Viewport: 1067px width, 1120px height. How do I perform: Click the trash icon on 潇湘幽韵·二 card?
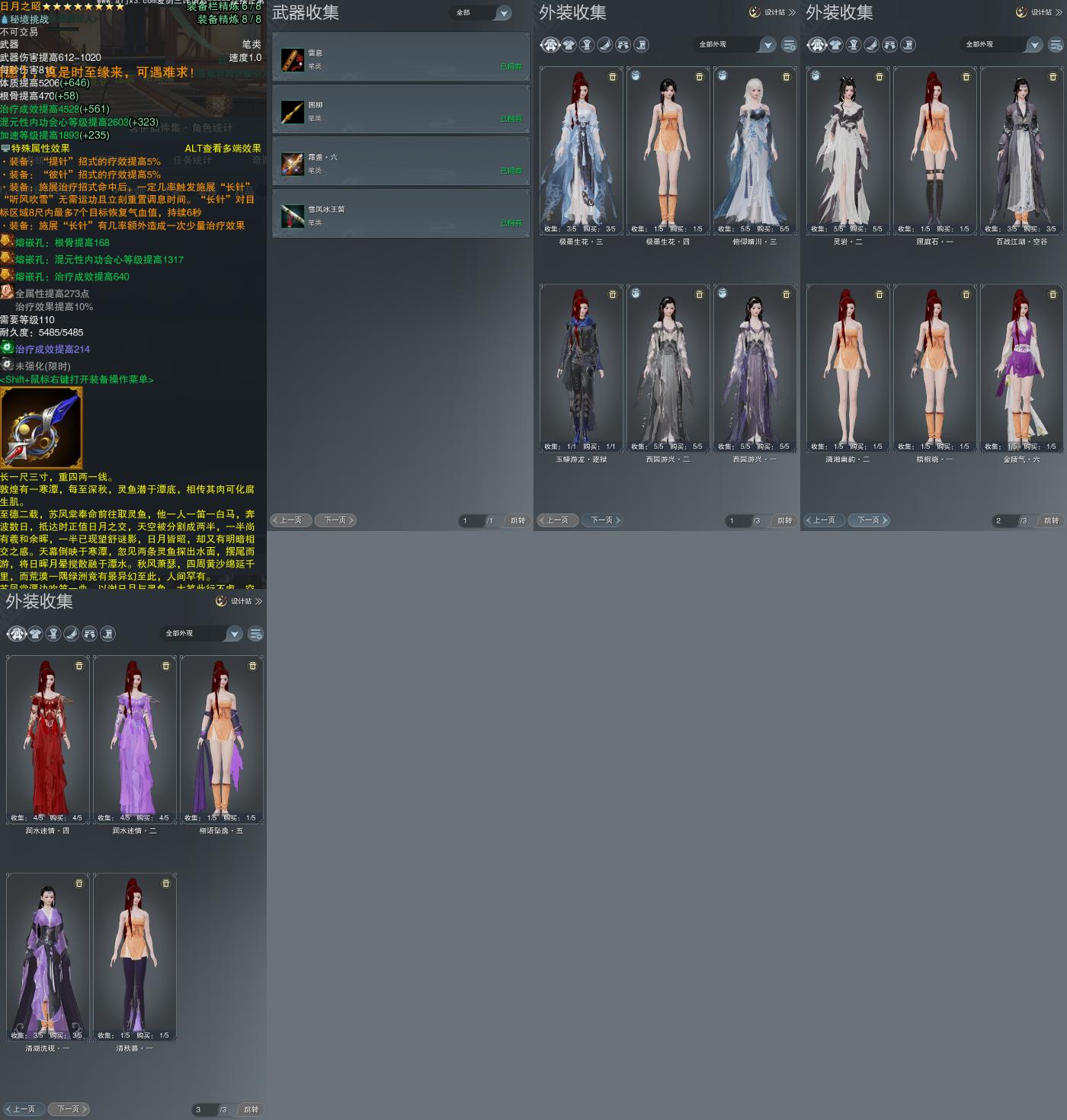click(x=880, y=294)
